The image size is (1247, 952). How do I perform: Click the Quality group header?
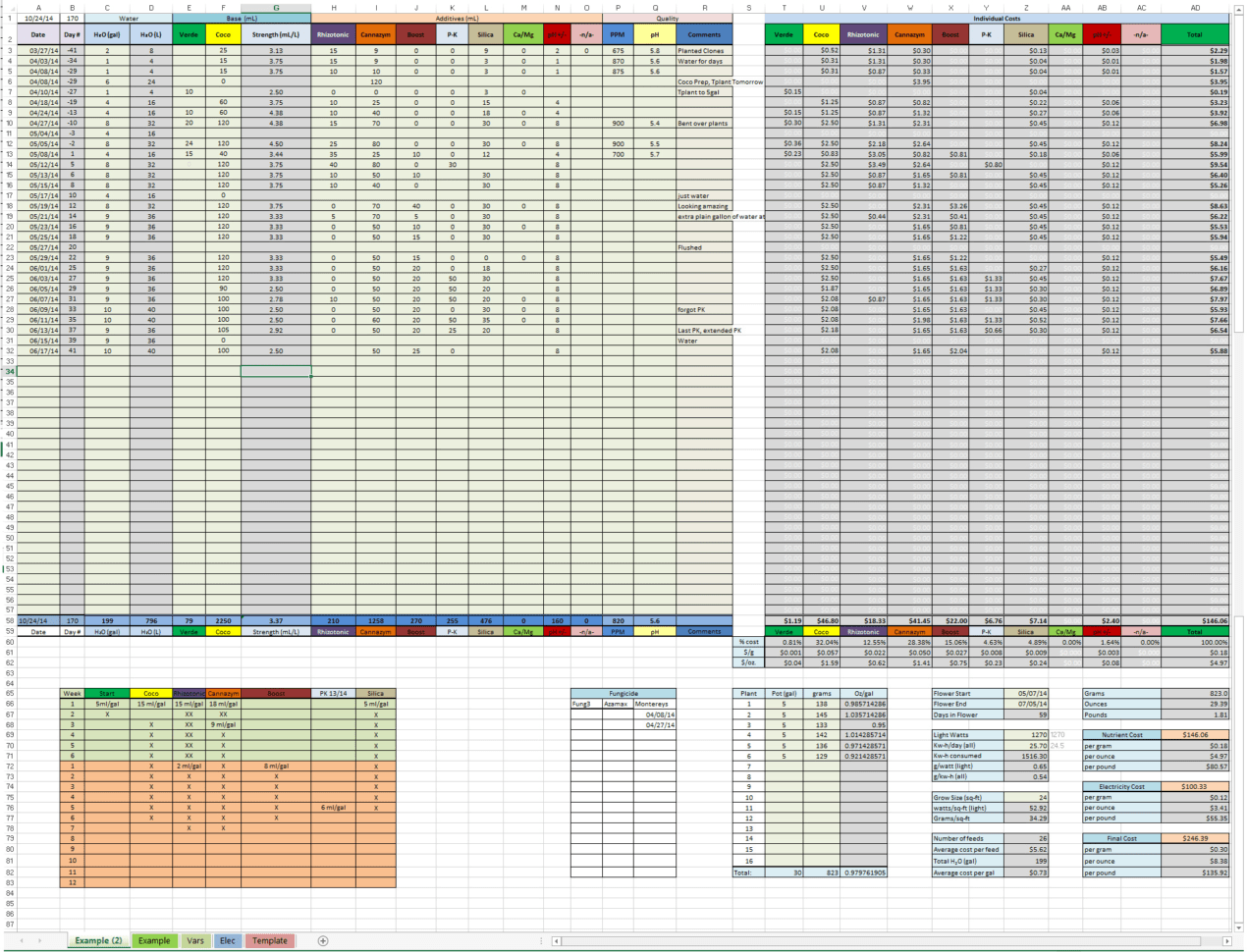[668, 18]
